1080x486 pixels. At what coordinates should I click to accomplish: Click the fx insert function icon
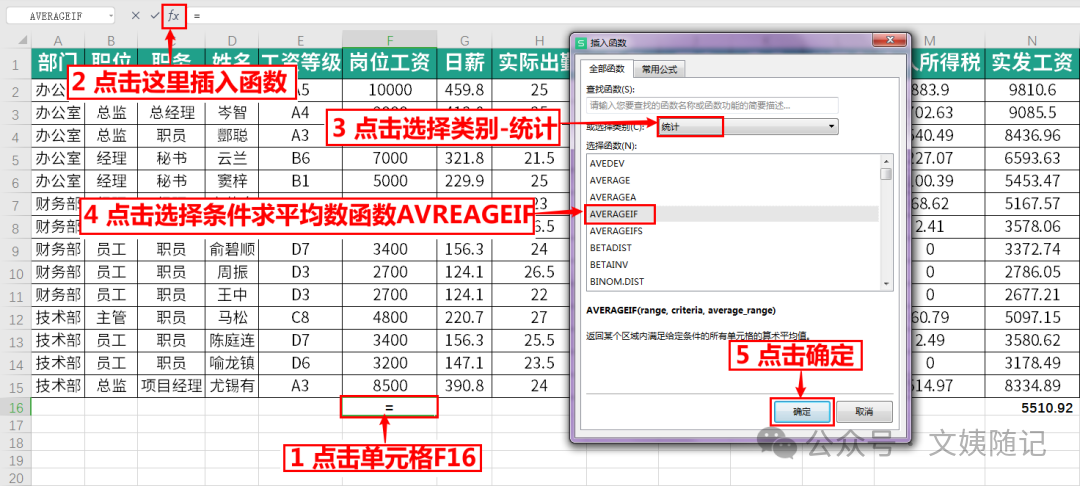click(x=174, y=15)
